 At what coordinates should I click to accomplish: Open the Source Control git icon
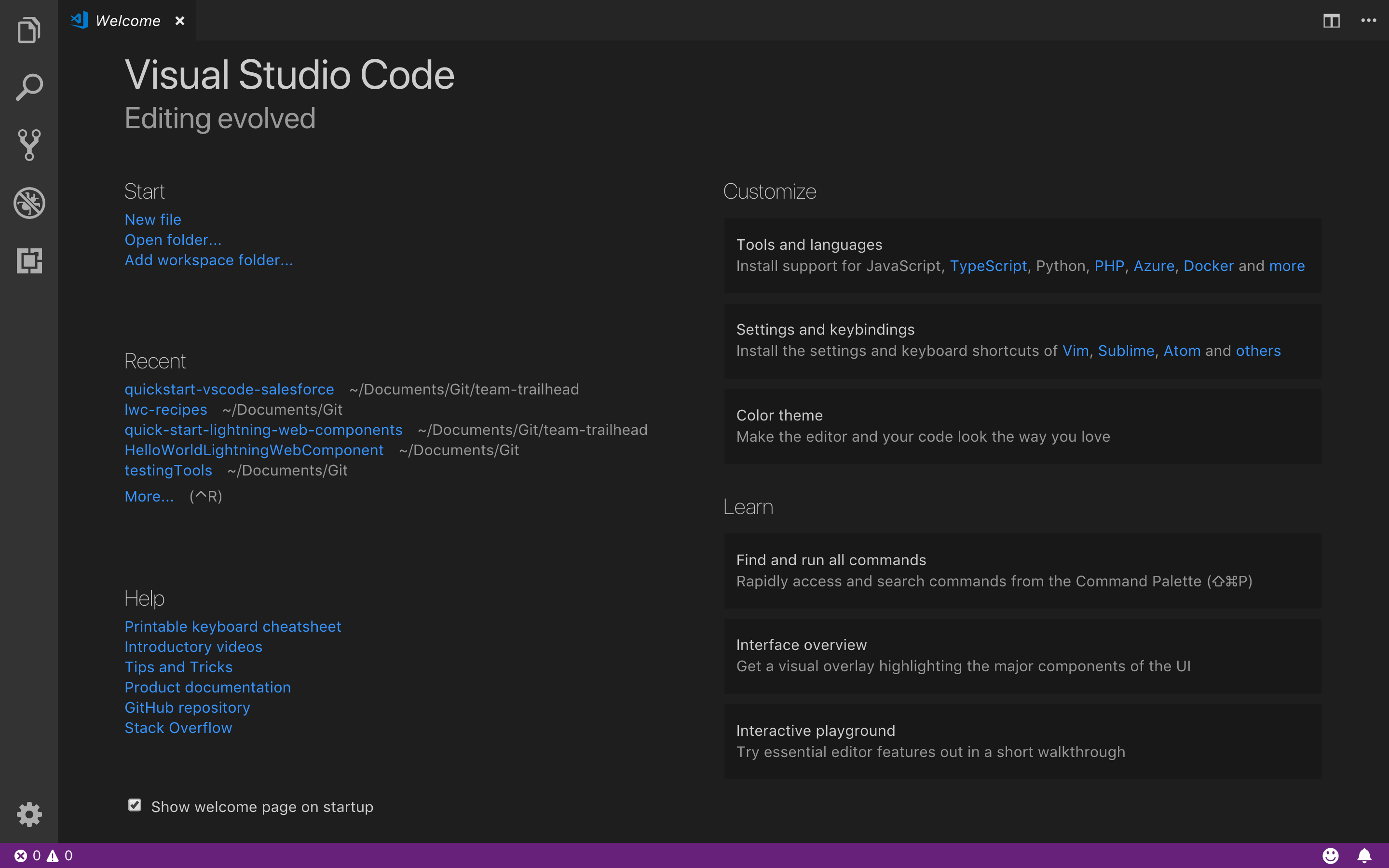pyautogui.click(x=29, y=145)
